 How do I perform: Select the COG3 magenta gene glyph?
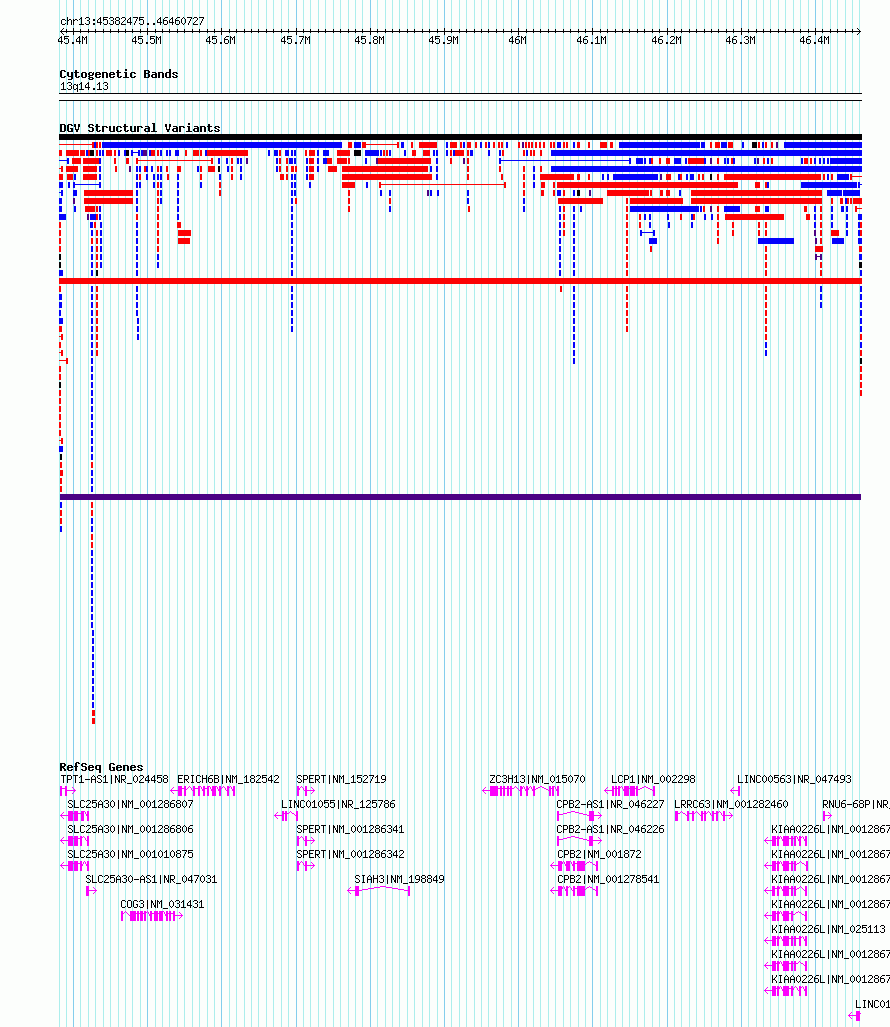tap(151, 916)
